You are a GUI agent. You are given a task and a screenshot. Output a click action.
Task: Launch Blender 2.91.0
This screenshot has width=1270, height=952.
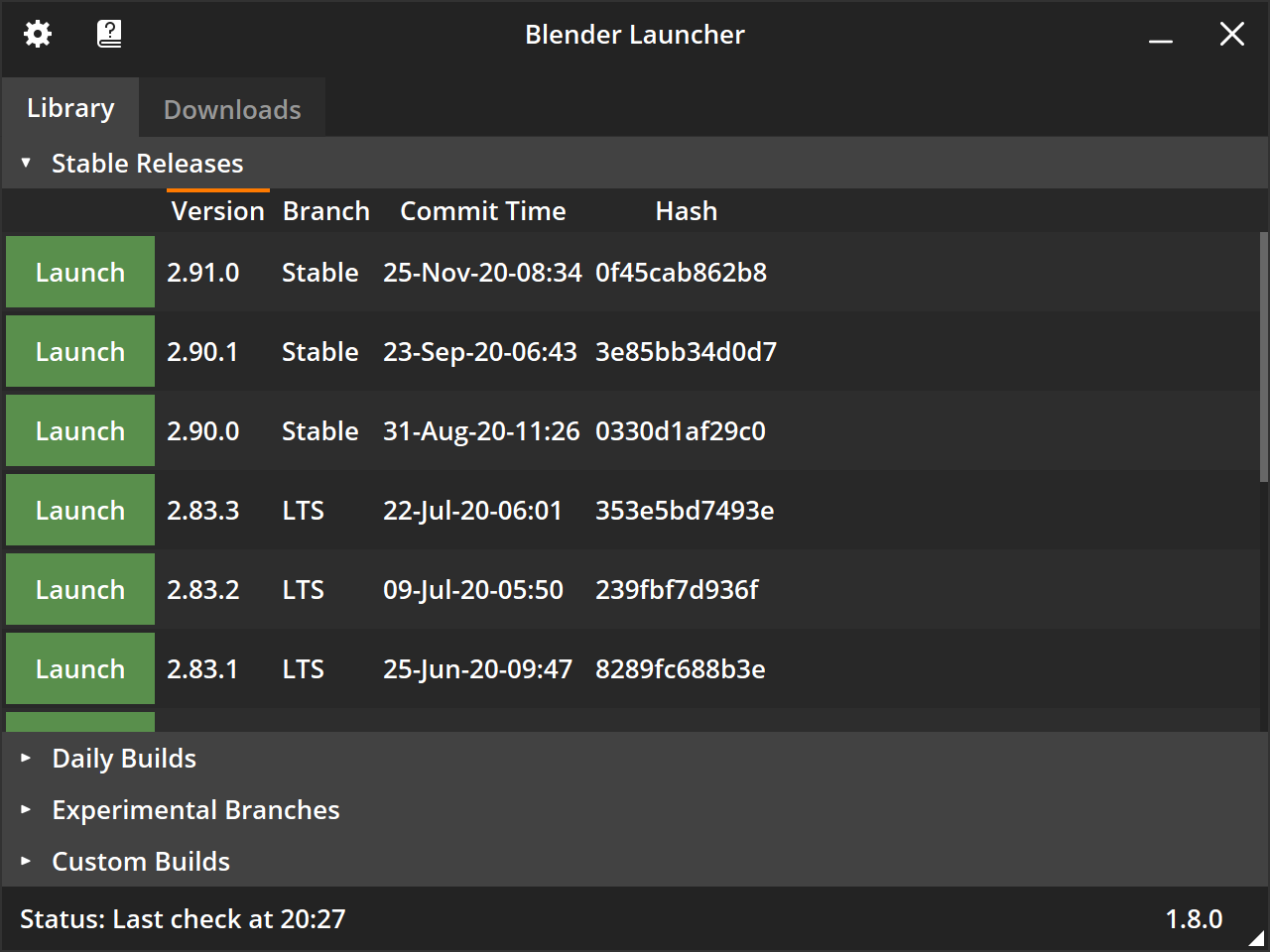pos(80,272)
